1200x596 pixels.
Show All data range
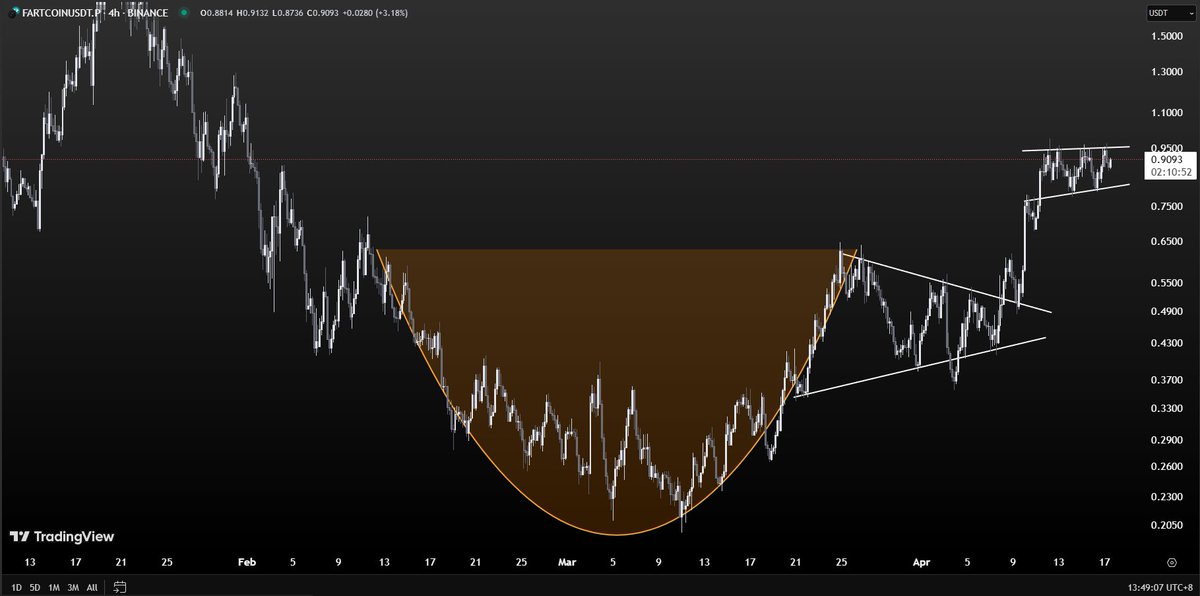tap(92, 587)
